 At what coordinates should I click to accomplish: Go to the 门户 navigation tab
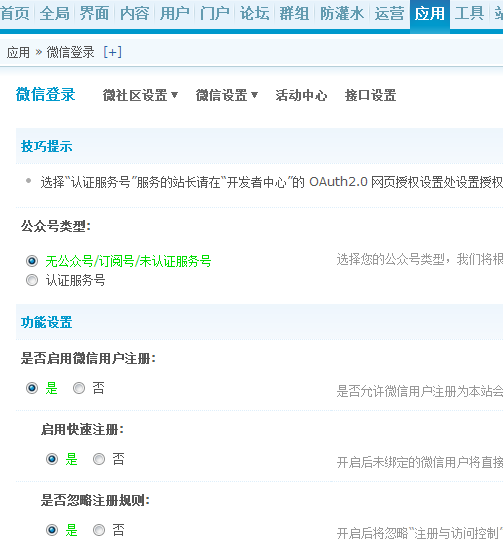click(215, 14)
